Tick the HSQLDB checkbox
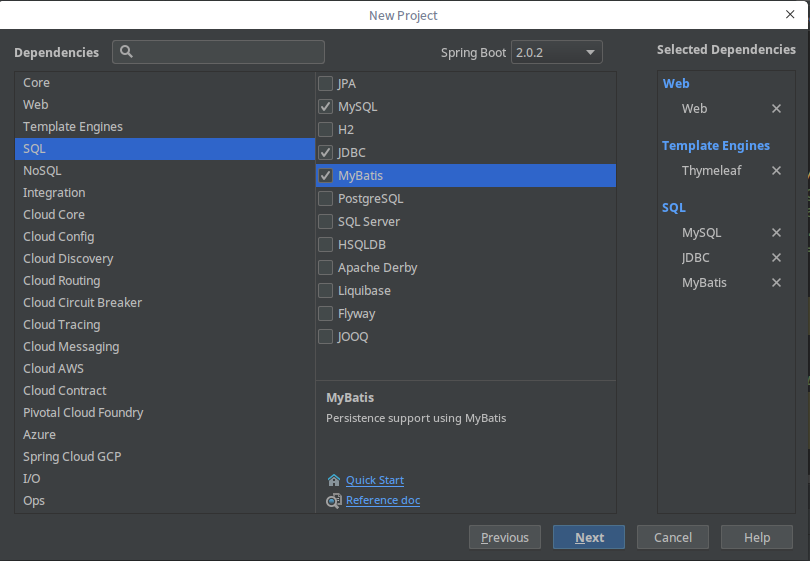810x561 pixels. (x=325, y=244)
